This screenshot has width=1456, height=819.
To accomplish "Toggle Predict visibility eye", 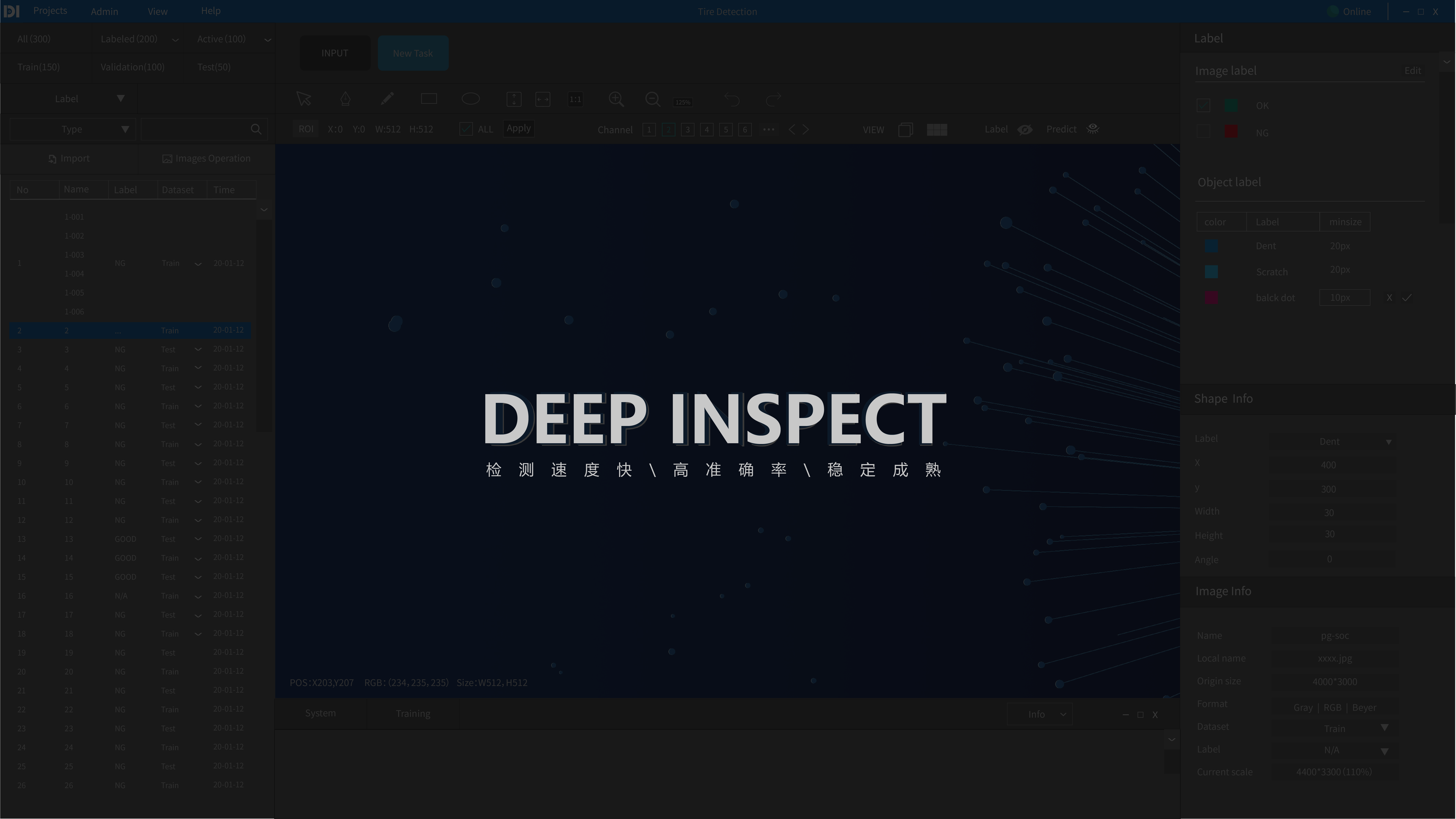I will 1093,129.
